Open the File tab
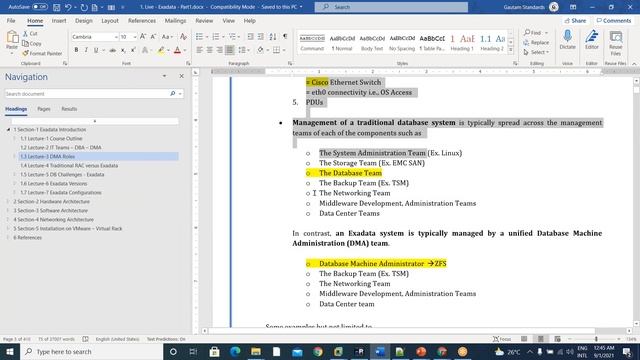The image size is (640, 360). click(x=11, y=20)
